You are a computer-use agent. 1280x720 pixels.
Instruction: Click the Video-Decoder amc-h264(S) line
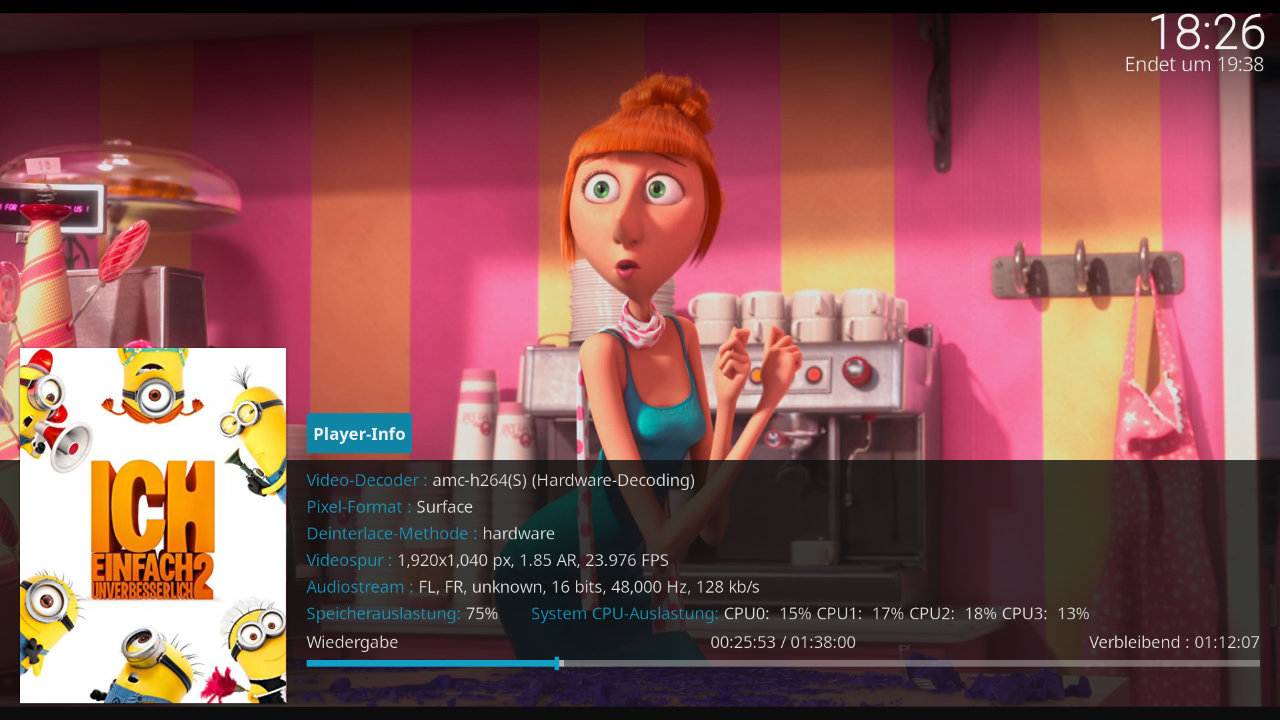point(500,480)
